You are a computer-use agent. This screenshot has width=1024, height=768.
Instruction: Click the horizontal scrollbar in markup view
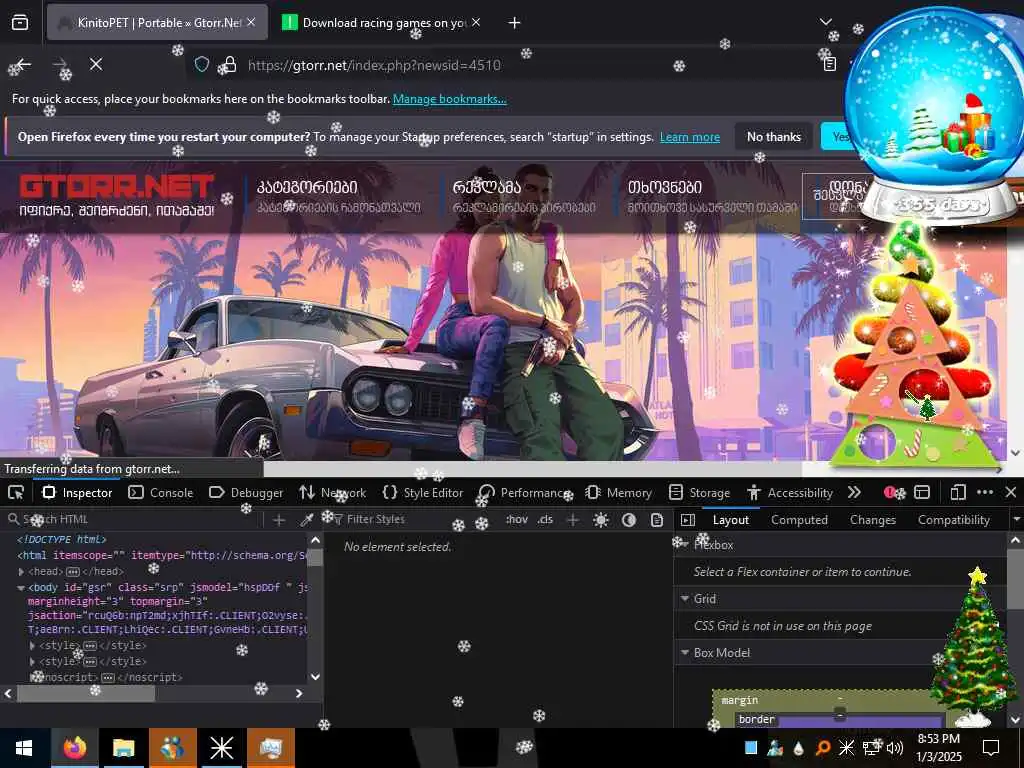click(86, 694)
